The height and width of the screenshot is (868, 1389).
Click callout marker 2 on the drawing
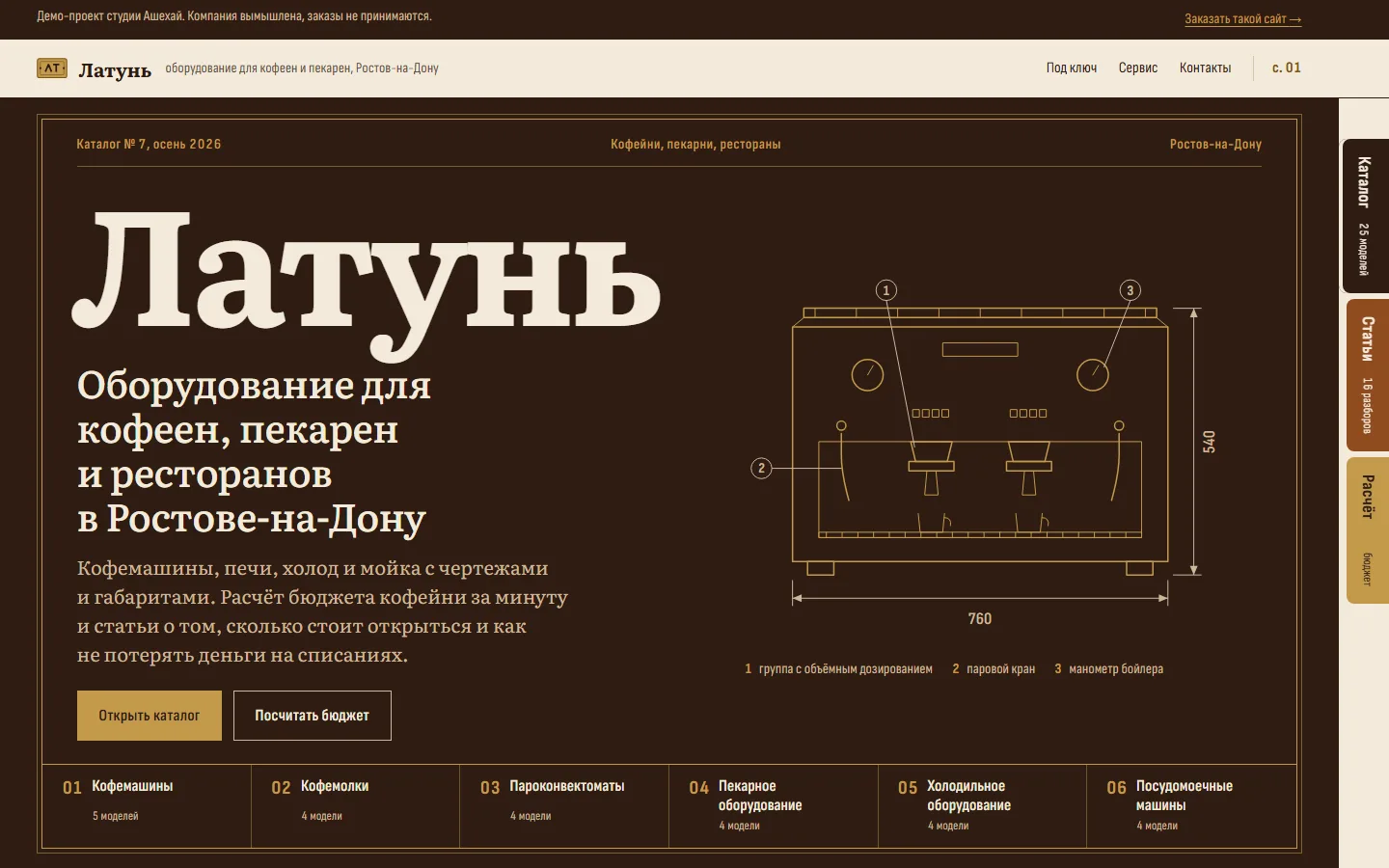coord(761,468)
